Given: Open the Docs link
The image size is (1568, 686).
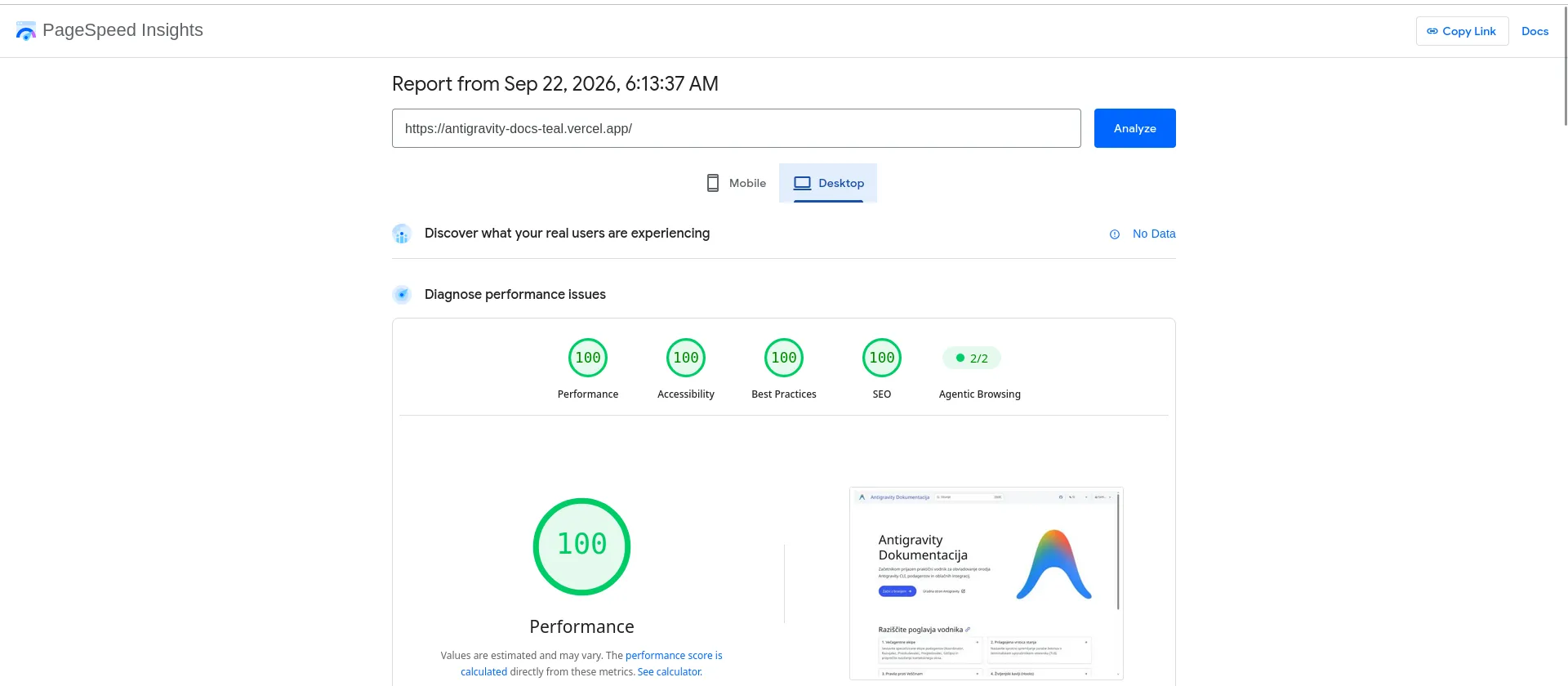Looking at the screenshot, I should pos(1535,31).
